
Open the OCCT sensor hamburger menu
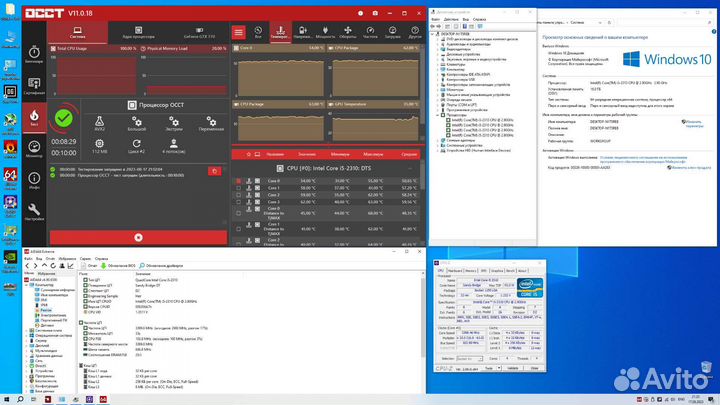tap(238, 32)
